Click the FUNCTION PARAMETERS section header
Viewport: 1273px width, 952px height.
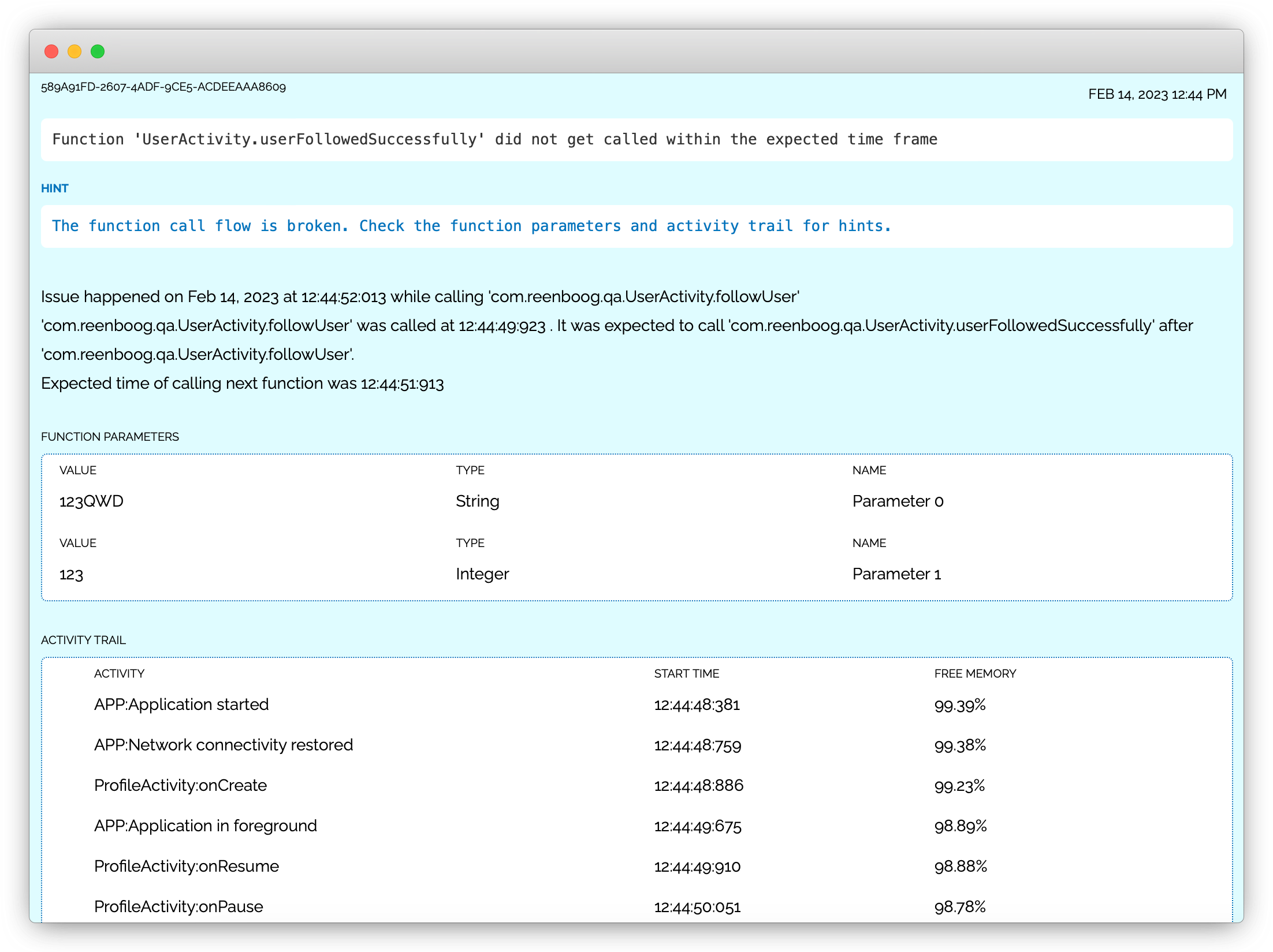110,437
